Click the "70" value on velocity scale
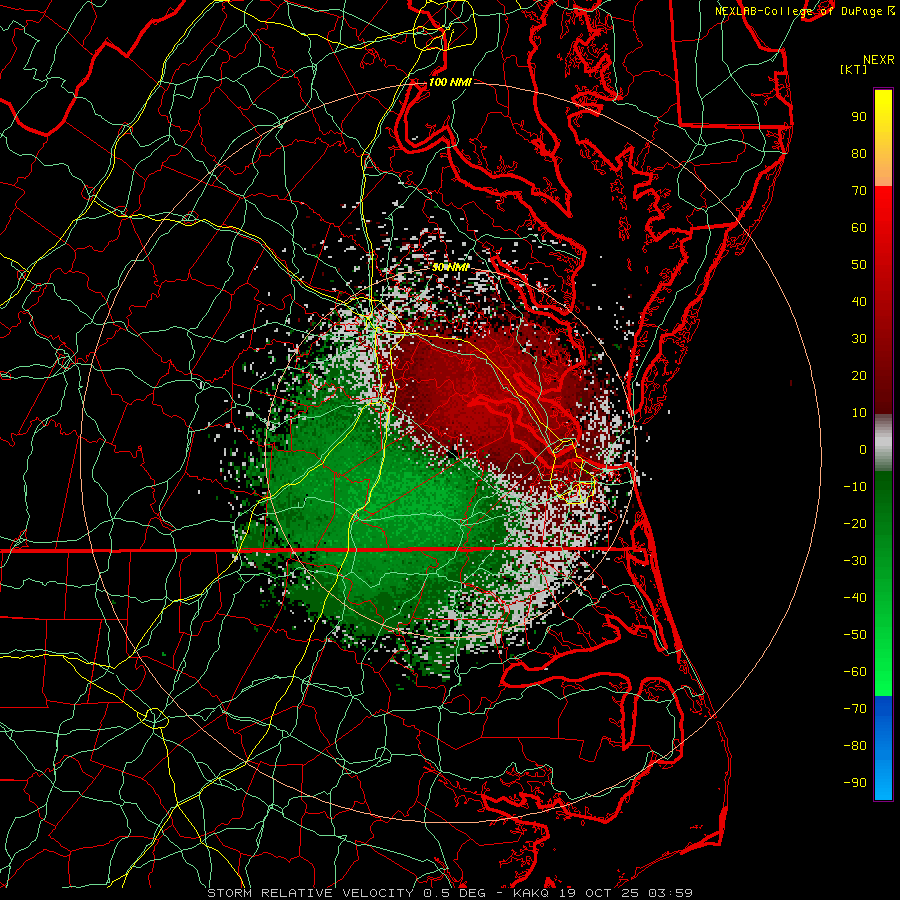The height and width of the screenshot is (900, 900). 859,191
